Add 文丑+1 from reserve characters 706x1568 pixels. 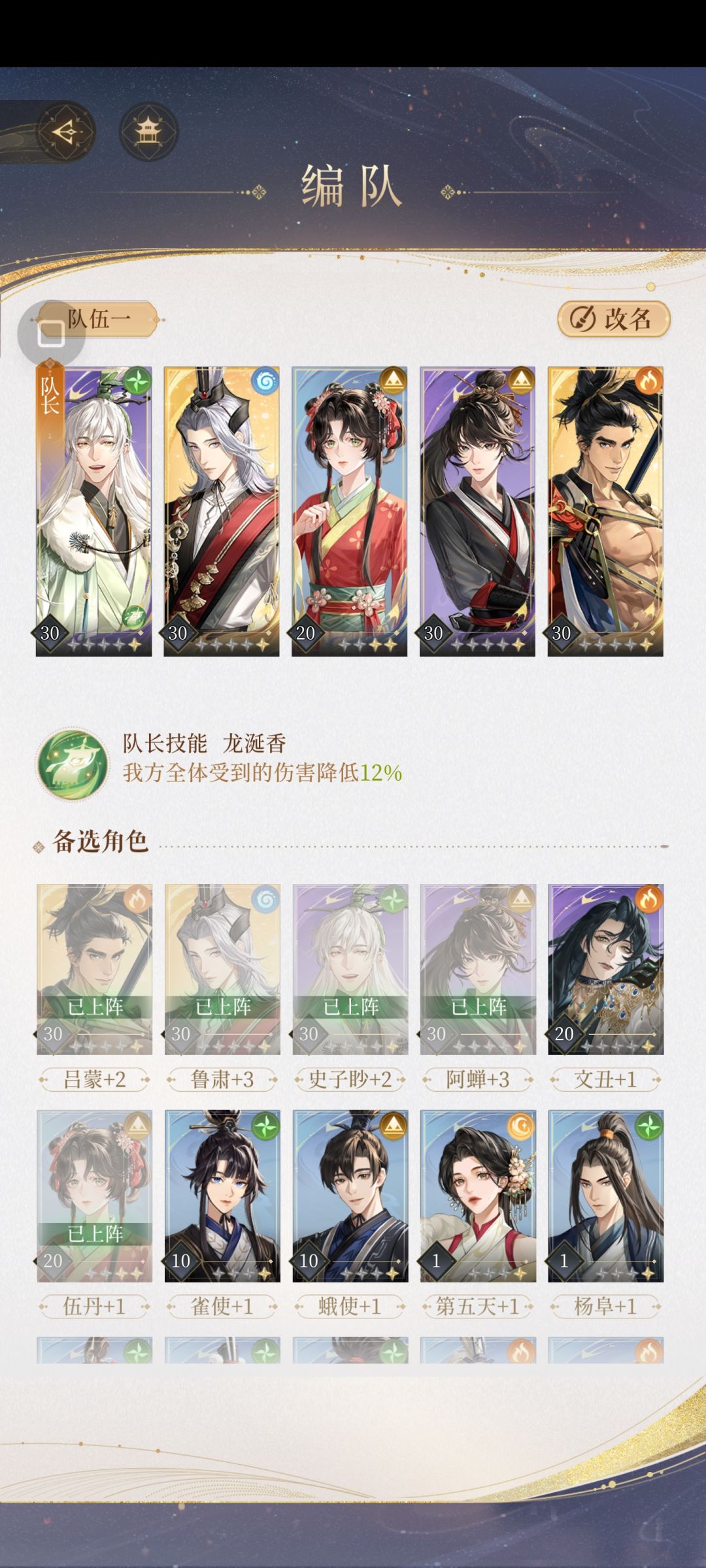pos(606,970)
